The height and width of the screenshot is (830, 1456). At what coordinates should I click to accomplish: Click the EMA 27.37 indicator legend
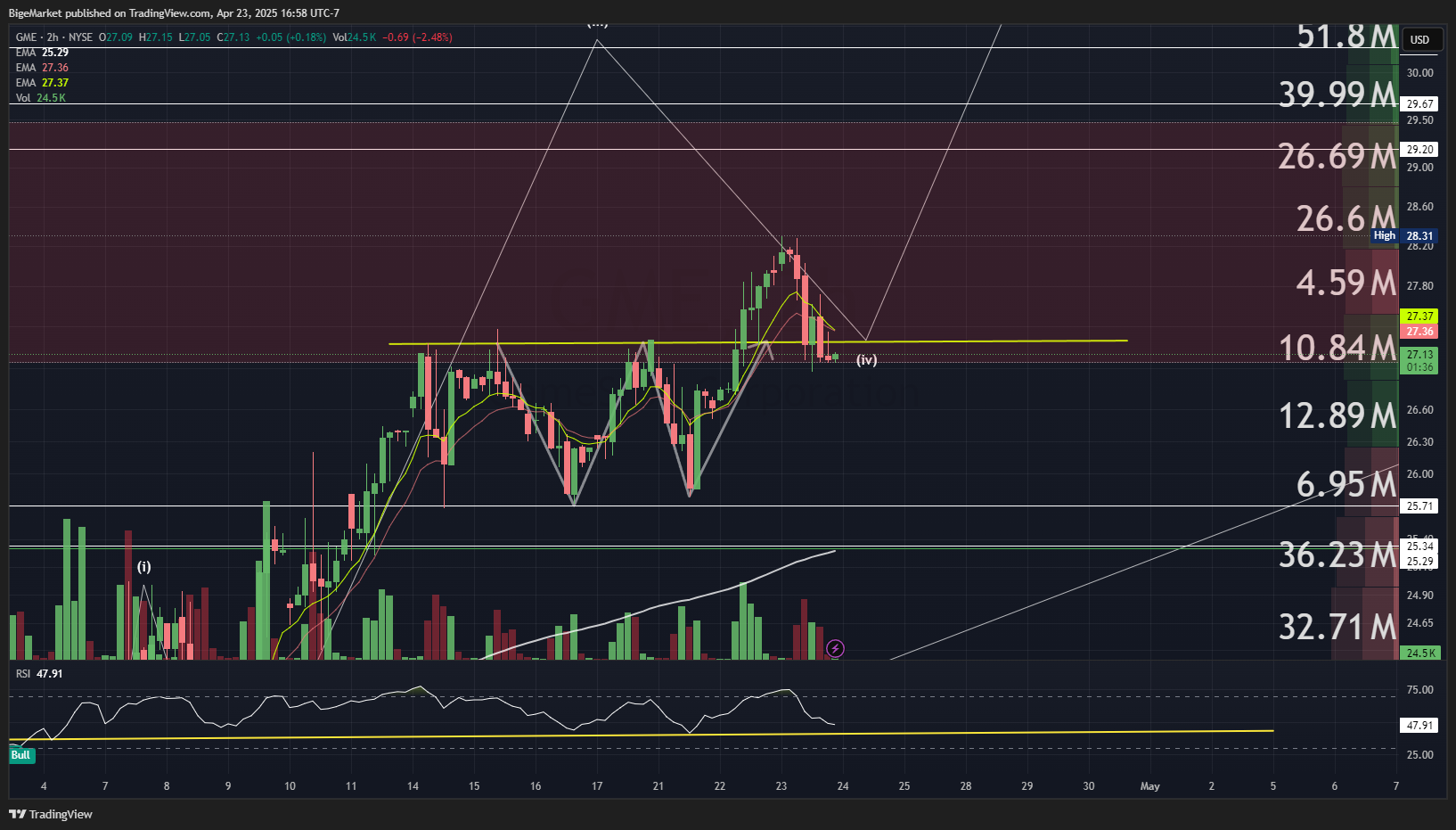coord(42,83)
